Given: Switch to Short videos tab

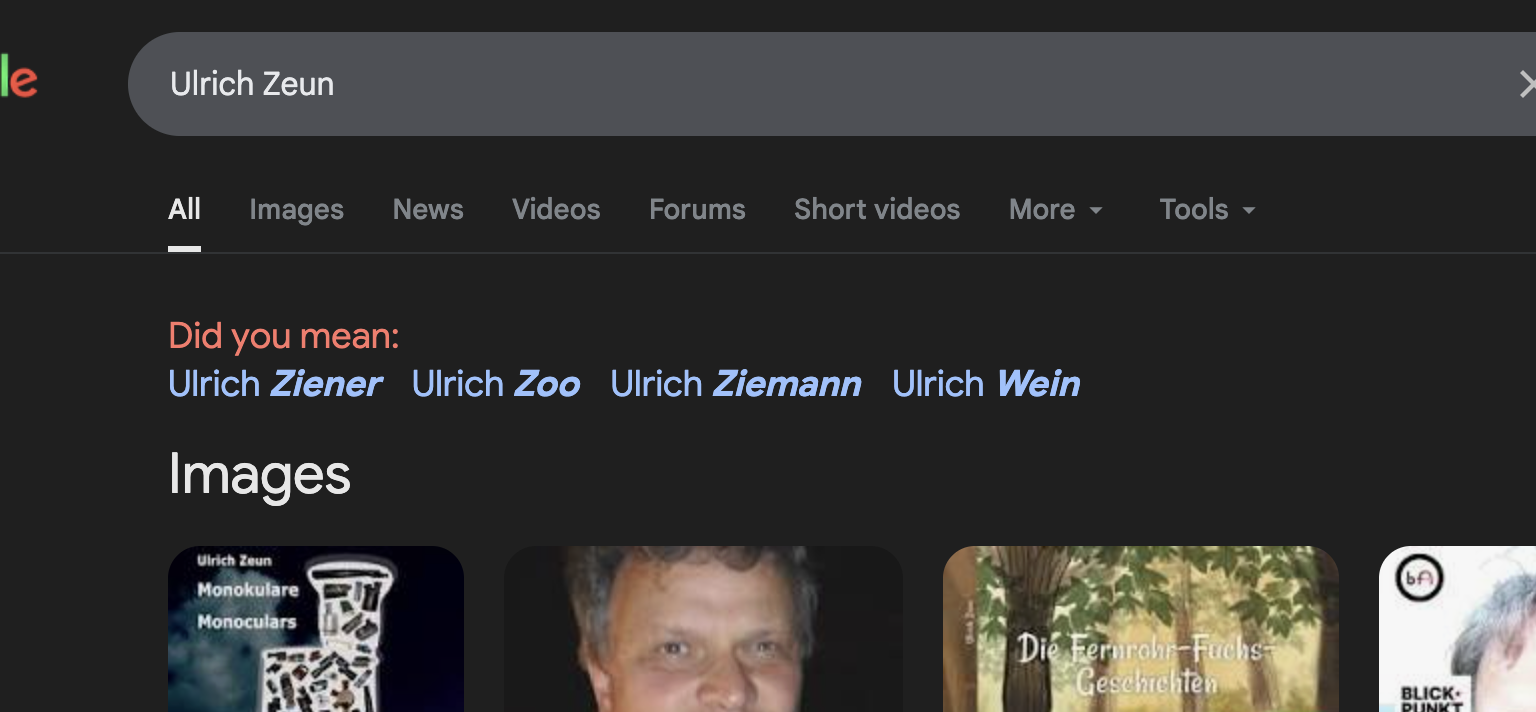Looking at the screenshot, I should point(876,210).
